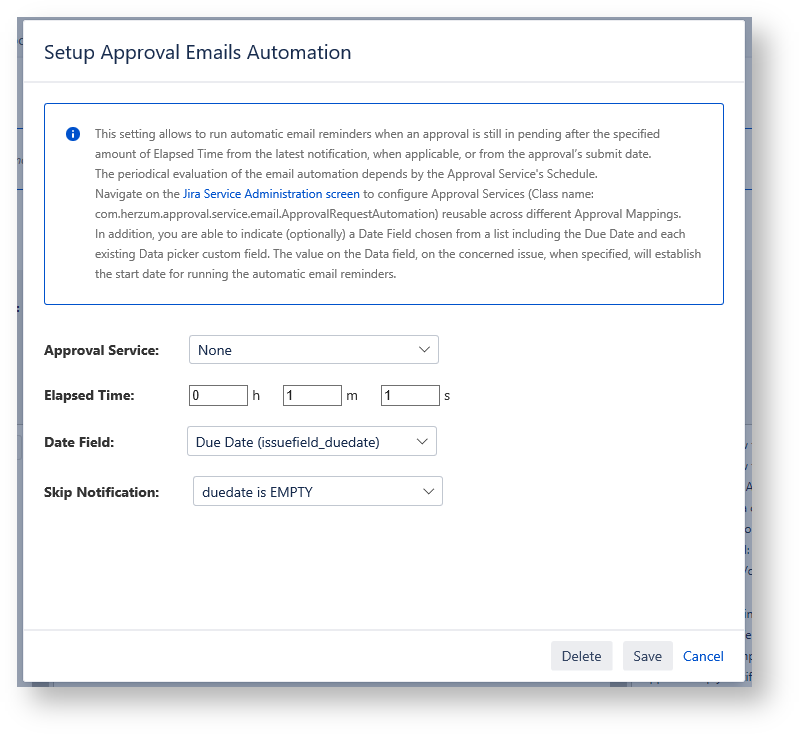This screenshot has height=735, width=800.
Task: Click the Approval Service field label
Action: pyautogui.click(x=101, y=350)
